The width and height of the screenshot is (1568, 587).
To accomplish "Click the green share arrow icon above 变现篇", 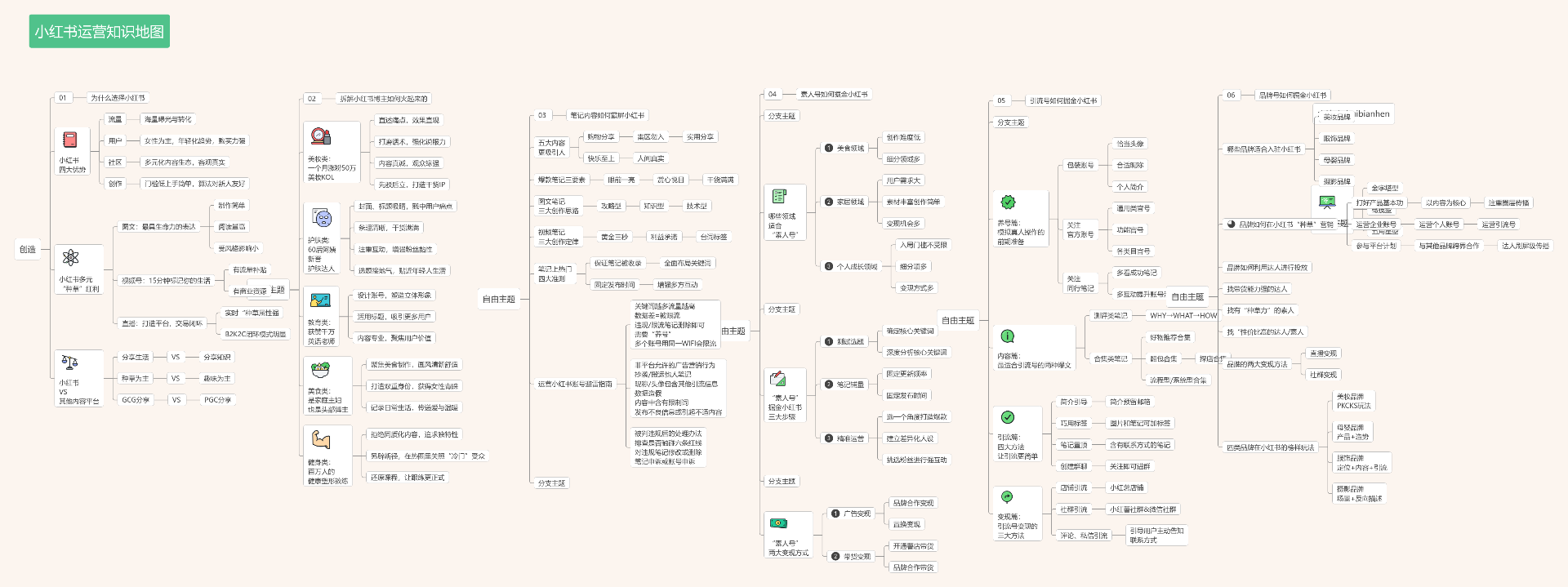I will (1007, 497).
